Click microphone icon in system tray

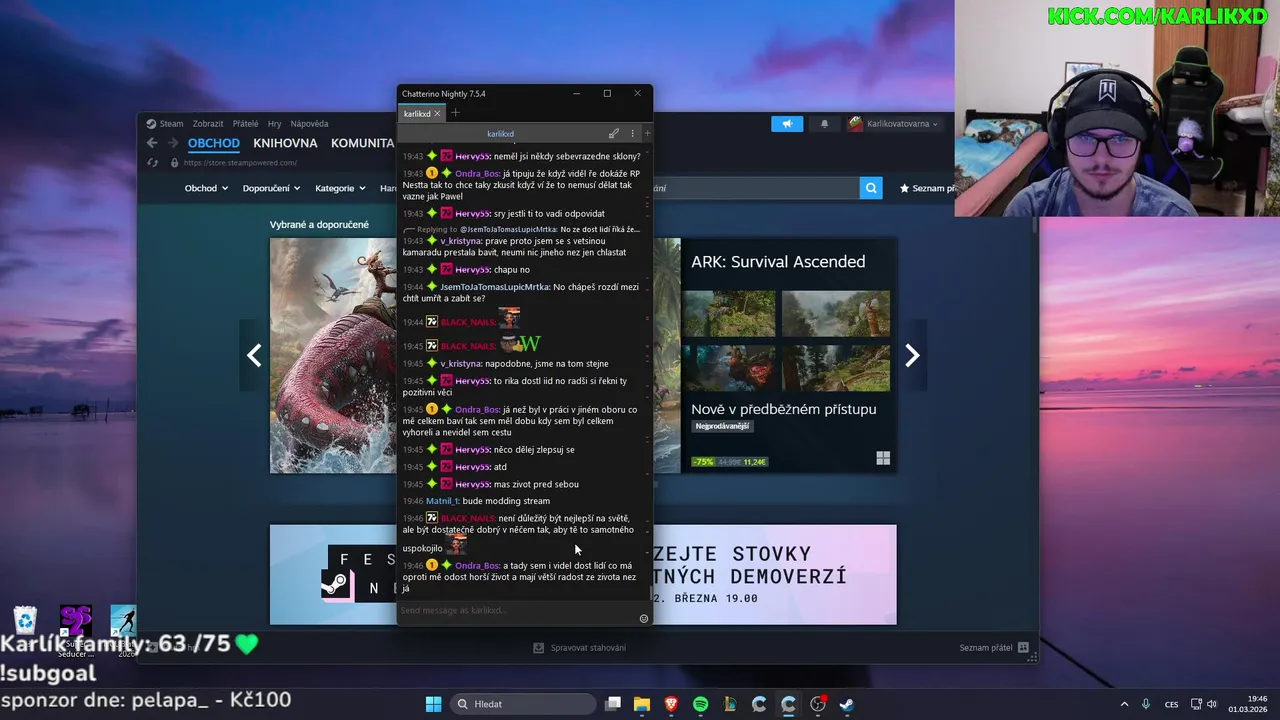pos(1146,704)
